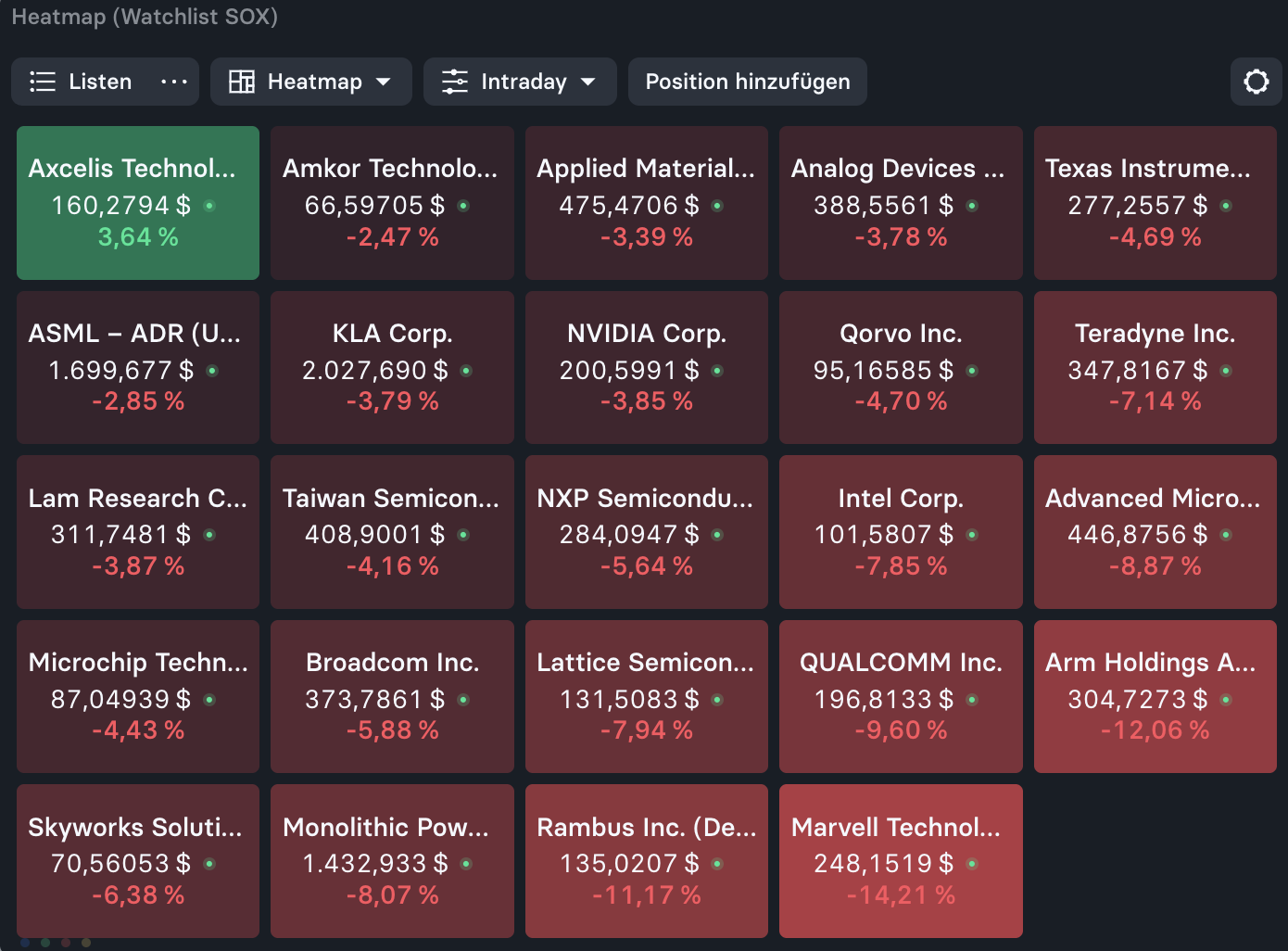Click the green status dot on Broadcom tile
1288x951 pixels.
click(463, 700)
